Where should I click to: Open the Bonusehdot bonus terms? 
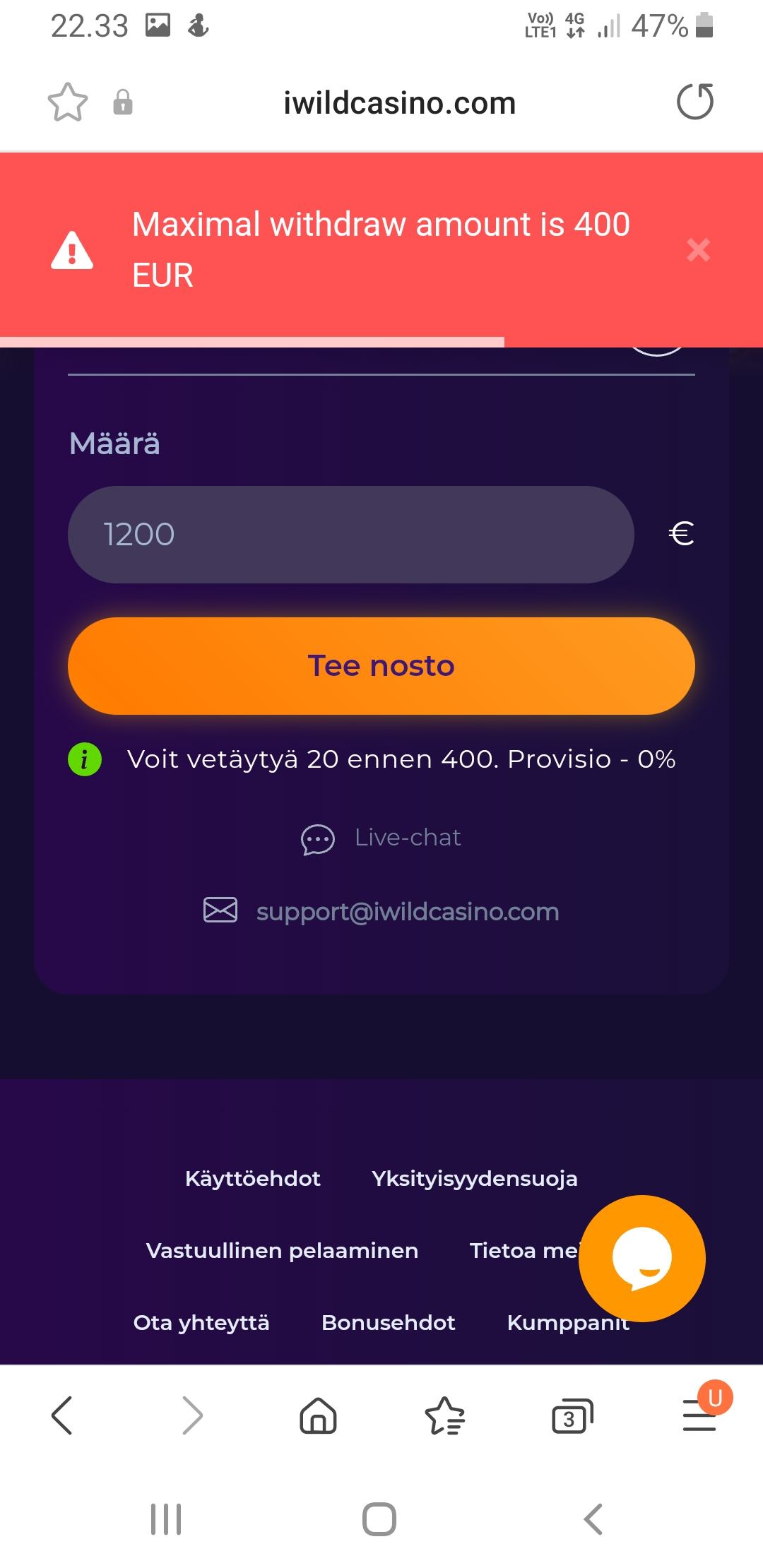pyautogui.click(x=388, y=1322)
